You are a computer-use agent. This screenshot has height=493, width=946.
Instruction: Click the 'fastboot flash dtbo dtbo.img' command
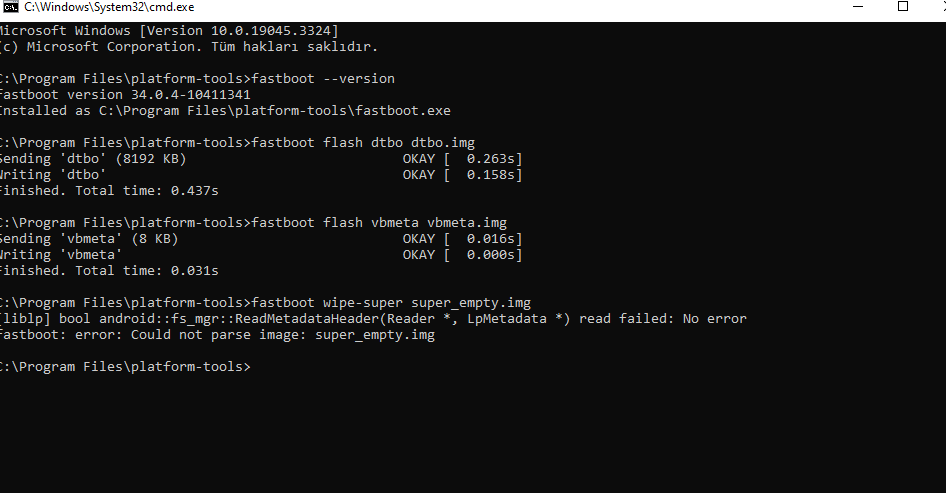pos(363,142)
